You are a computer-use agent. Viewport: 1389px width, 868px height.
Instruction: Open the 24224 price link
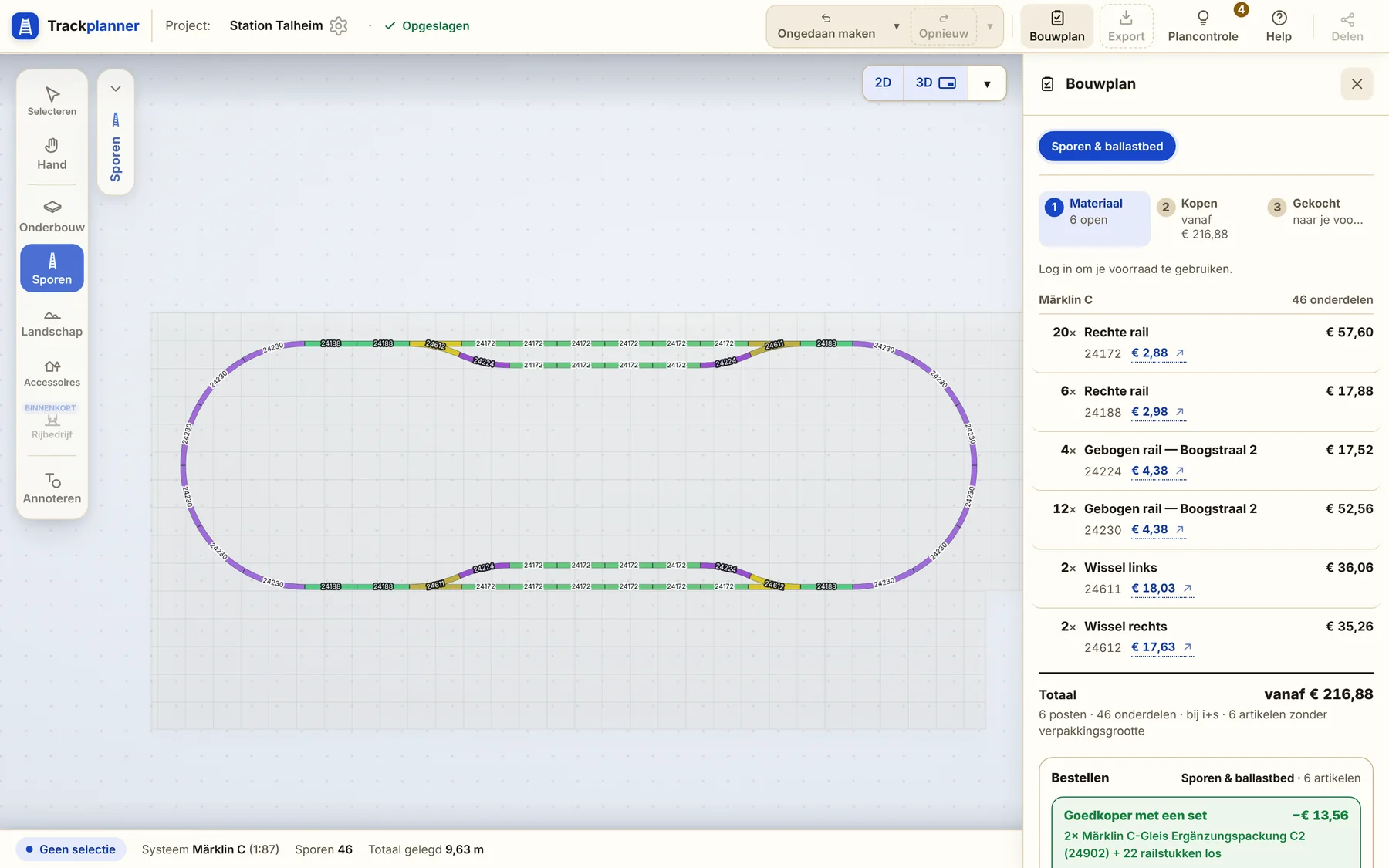click(1157, 471)
